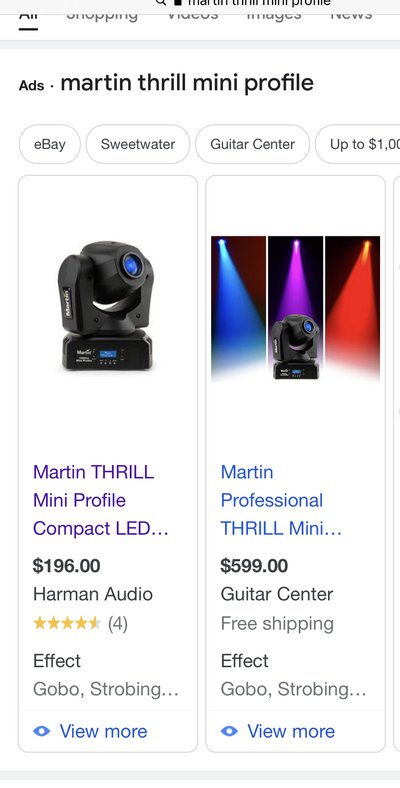Select the Sweetwater filter chip
The image size is (400, 788).
coord(138,144)
